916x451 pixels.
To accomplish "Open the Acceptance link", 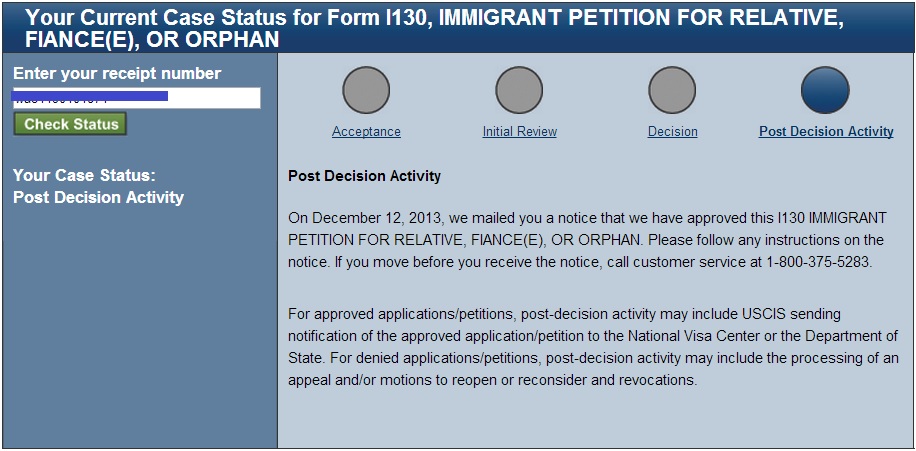I will [366, 131].
